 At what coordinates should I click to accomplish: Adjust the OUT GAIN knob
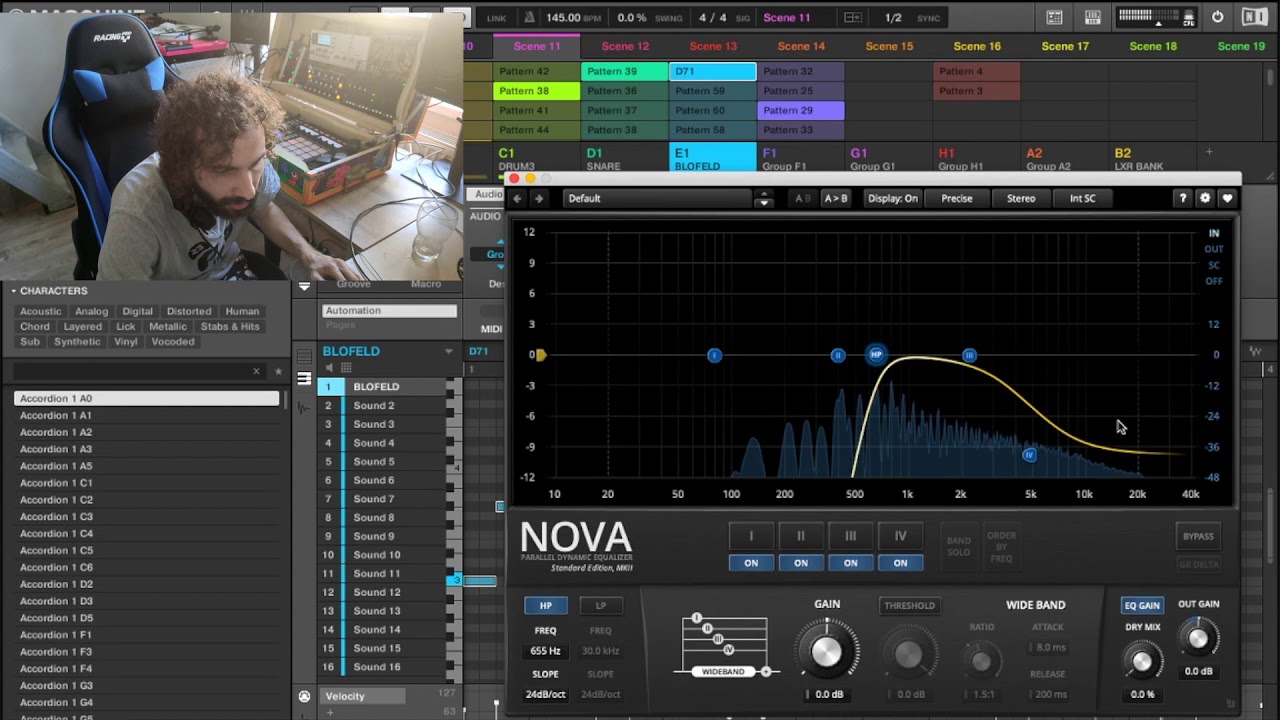(x=1198, y=638)
